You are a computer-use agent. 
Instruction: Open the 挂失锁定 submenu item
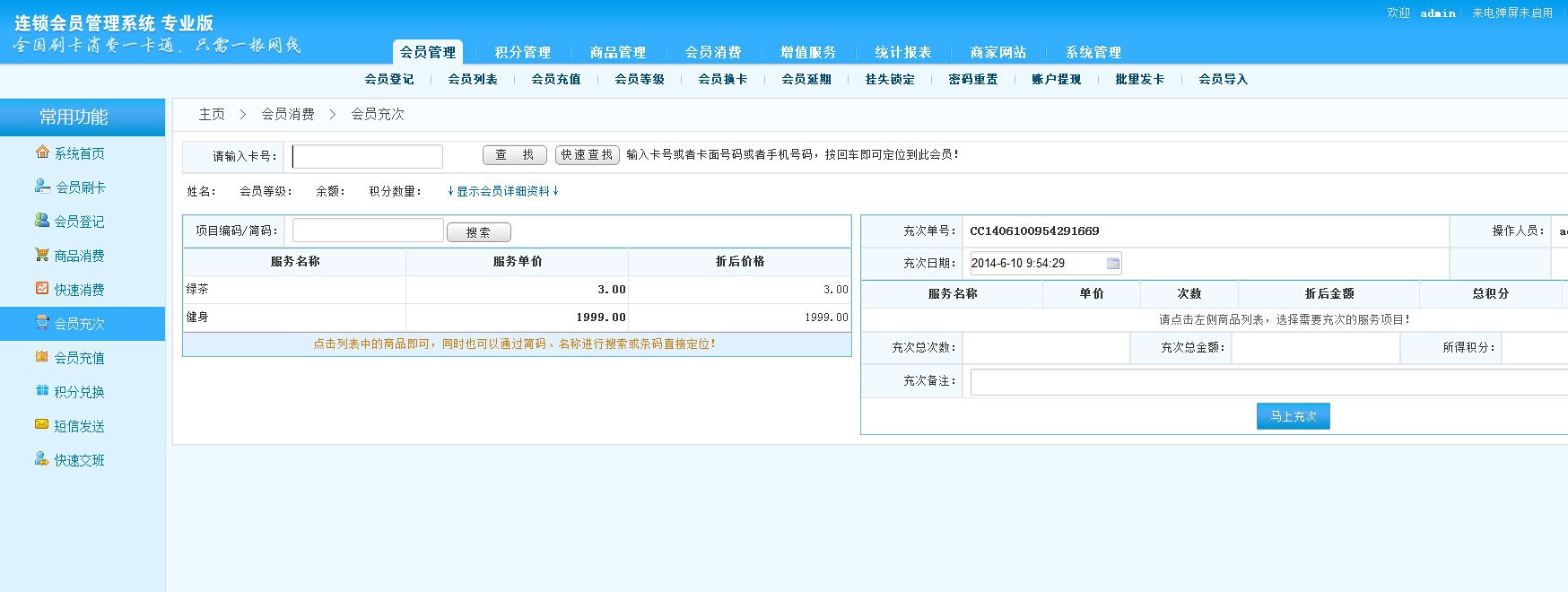pos(890,79)
